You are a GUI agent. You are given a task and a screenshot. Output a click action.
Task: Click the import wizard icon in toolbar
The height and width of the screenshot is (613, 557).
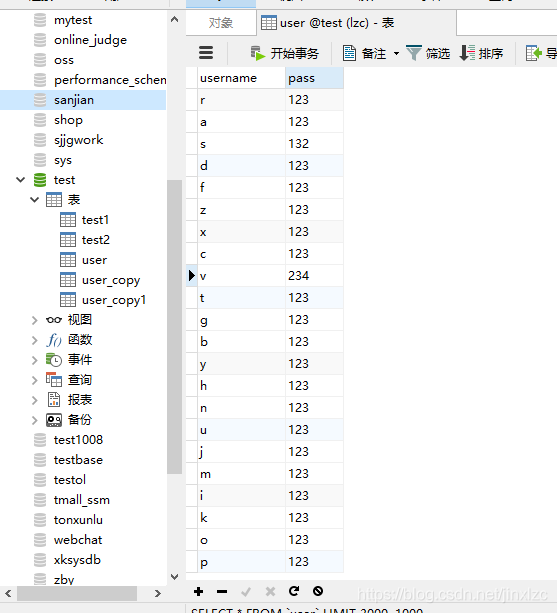(534, 53)
